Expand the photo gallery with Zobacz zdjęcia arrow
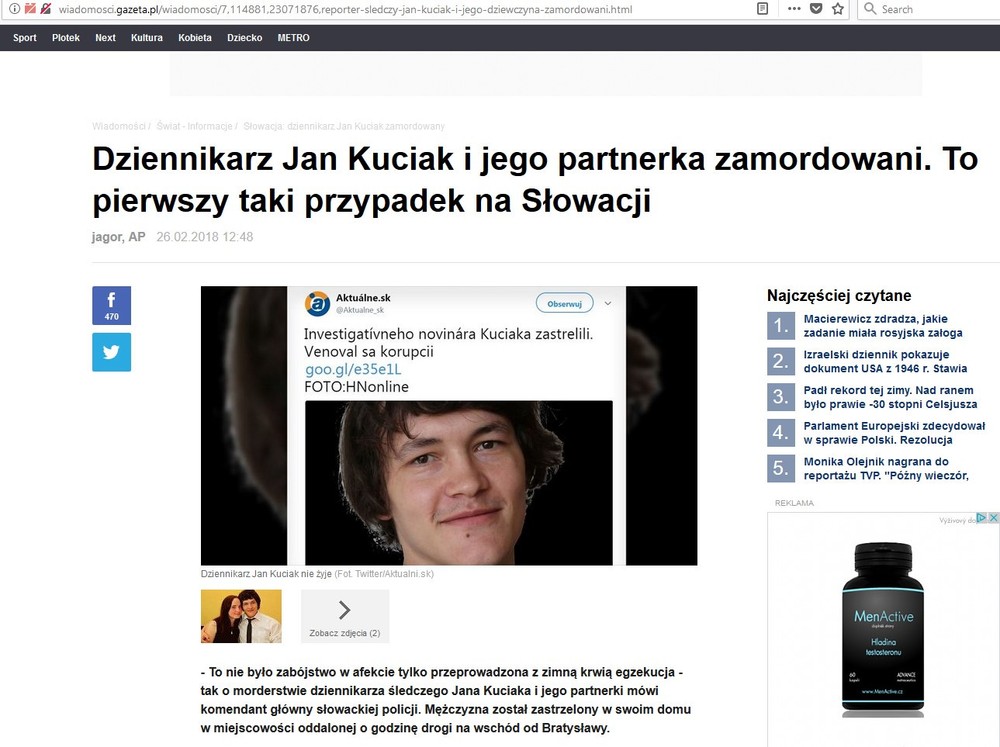Image resolution: width=1000 pixels, height=747 pixels. point(344,609)
